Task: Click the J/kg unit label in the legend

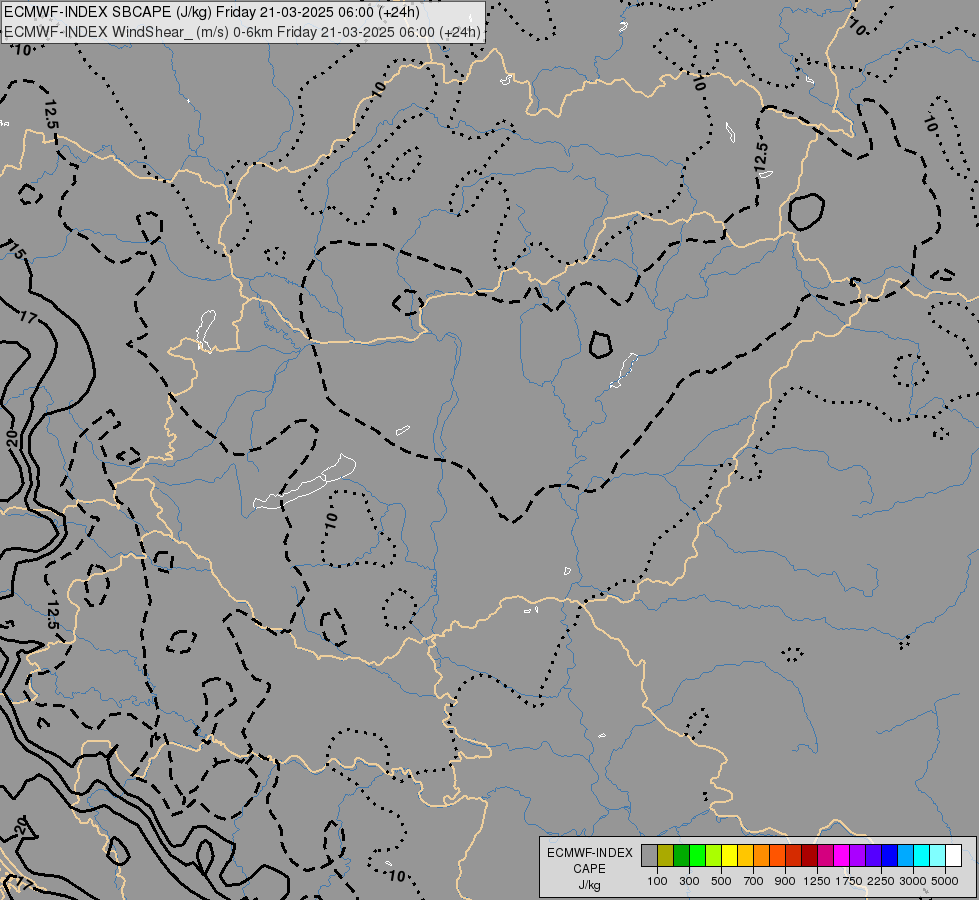Action: tap(589, 885)
